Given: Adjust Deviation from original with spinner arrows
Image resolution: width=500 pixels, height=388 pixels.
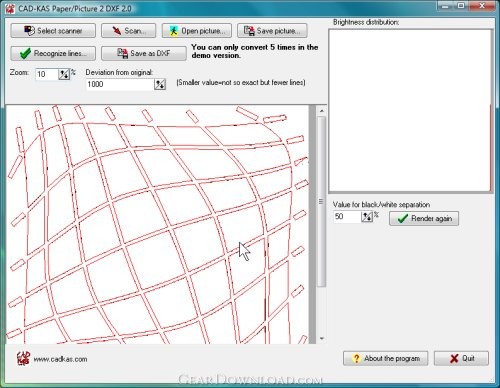Looking at the screenshot, I should click(160, 84).
